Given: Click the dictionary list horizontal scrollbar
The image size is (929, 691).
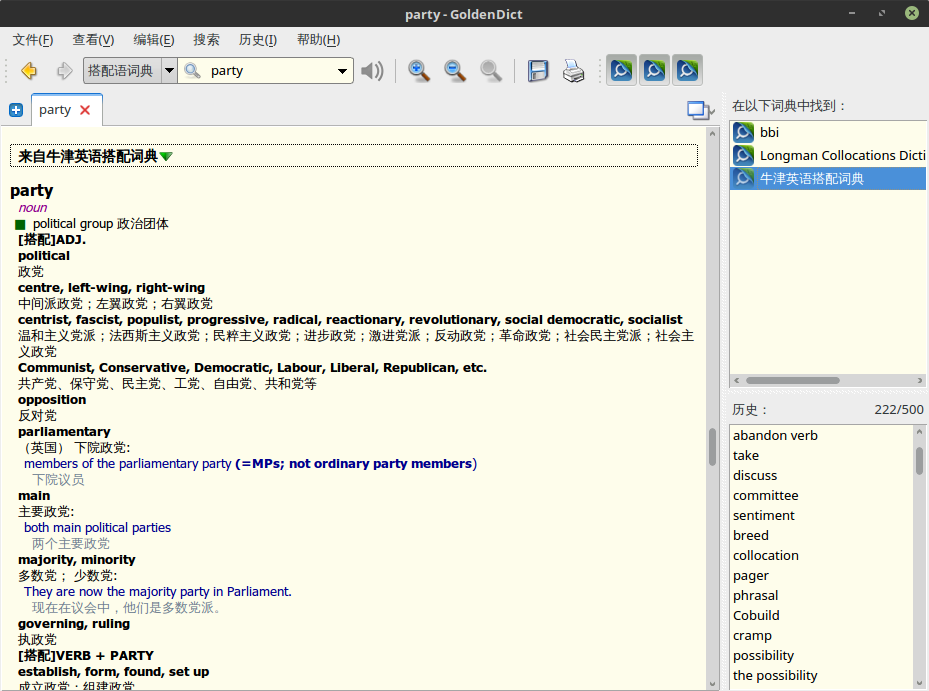Looking at the screenshot, I should point(792,380).
